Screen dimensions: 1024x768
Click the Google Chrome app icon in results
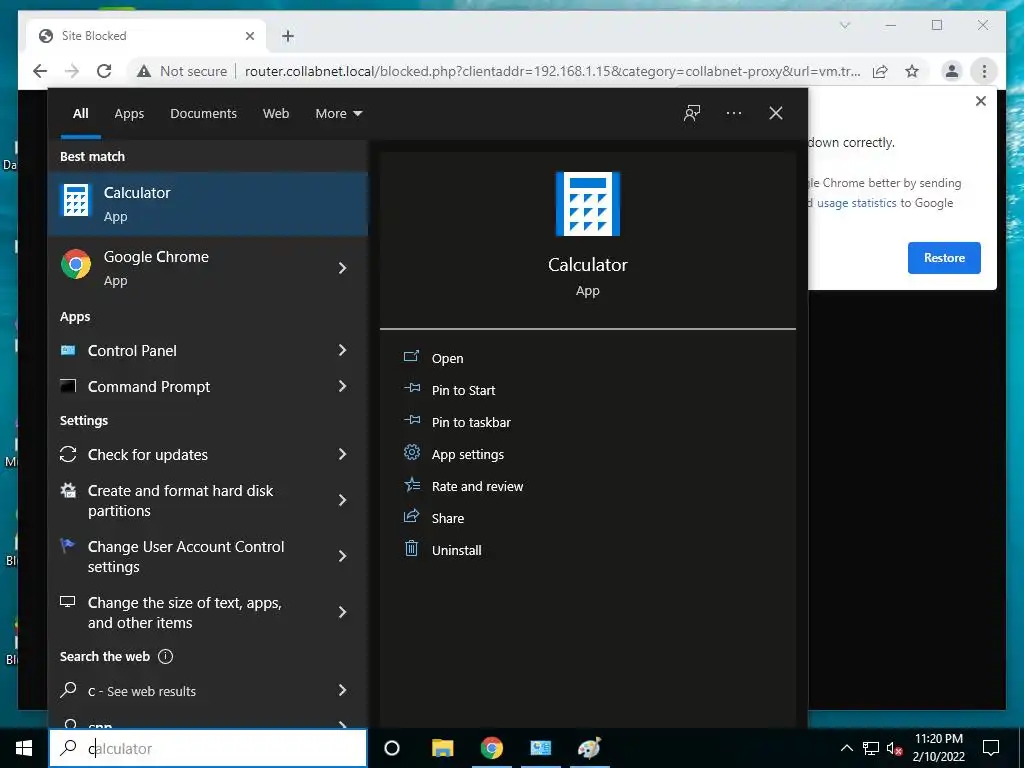pyautogui.click(x=76, y=264)
